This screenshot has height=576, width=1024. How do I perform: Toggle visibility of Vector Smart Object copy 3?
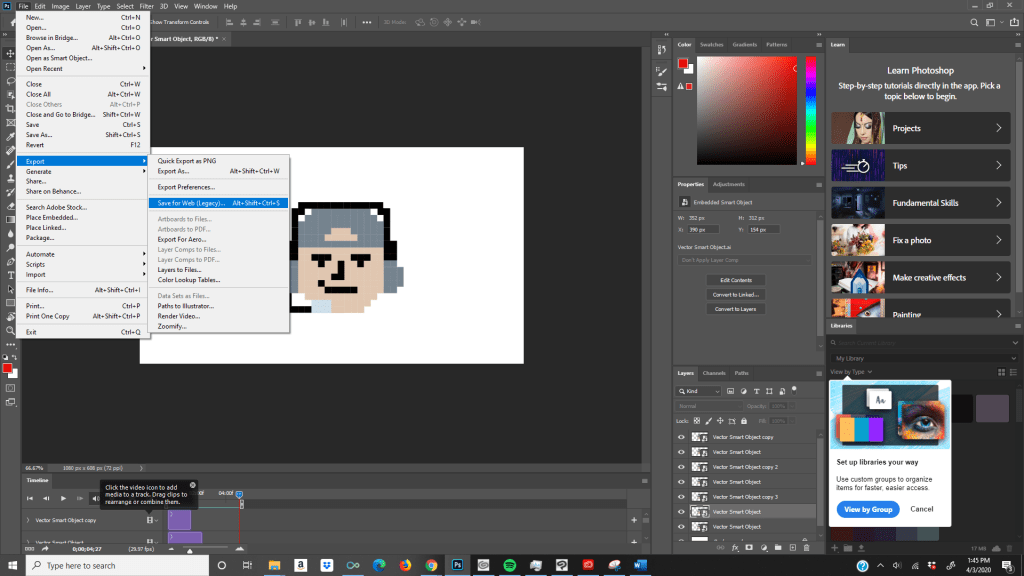tap(681, 497)
